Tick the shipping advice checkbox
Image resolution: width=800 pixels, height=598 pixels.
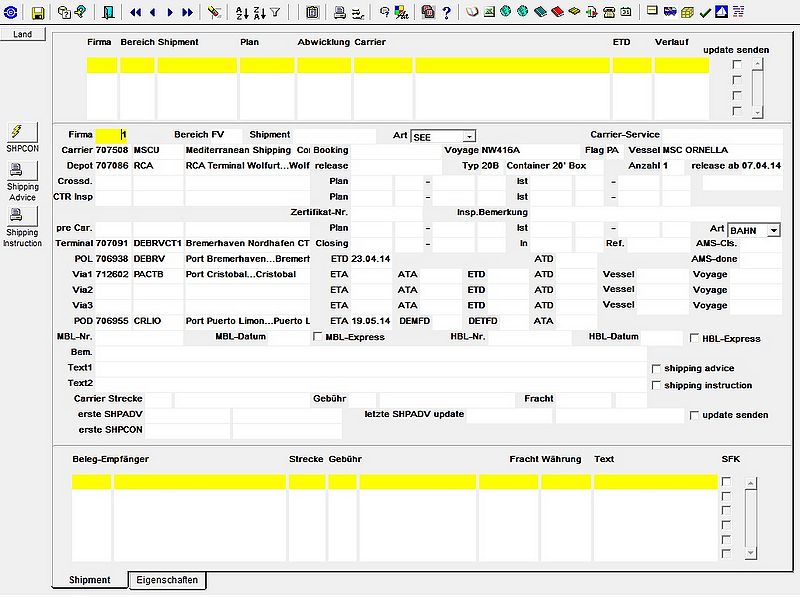click(x=656, y=368)
